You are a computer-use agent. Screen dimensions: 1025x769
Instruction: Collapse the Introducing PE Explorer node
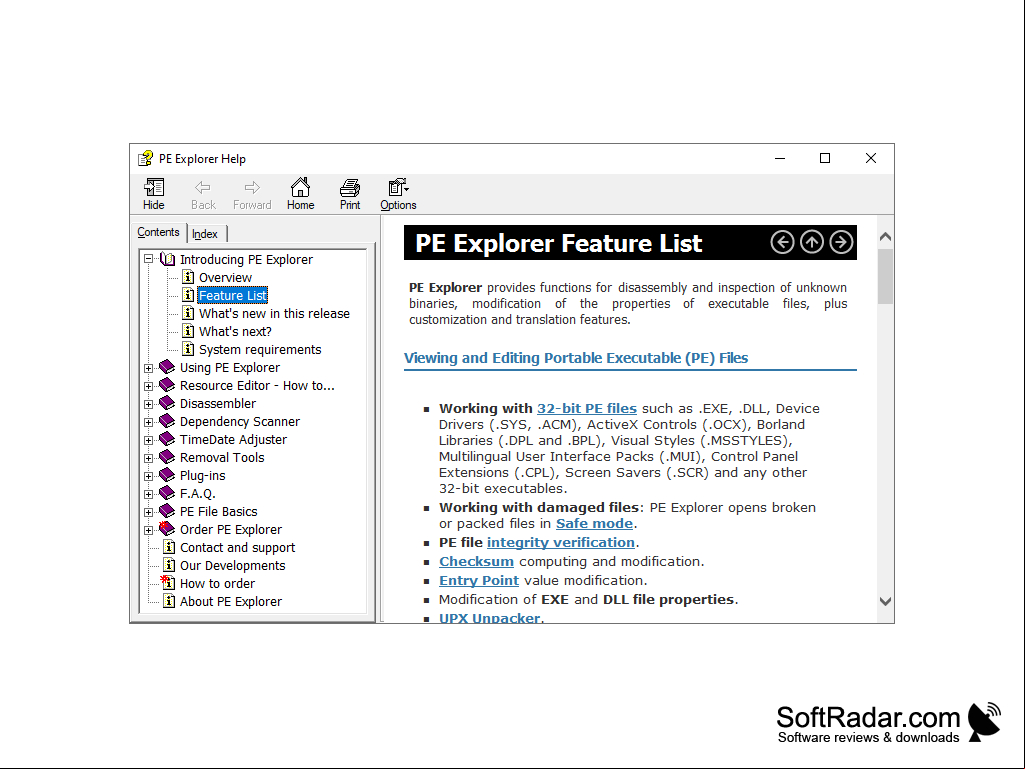[x=148, y=259]
